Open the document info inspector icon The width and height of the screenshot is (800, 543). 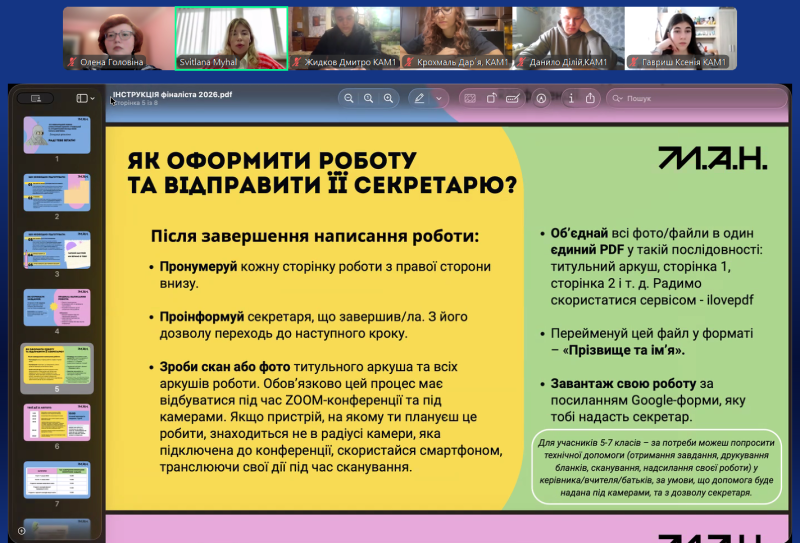click(x=569, y=98)
